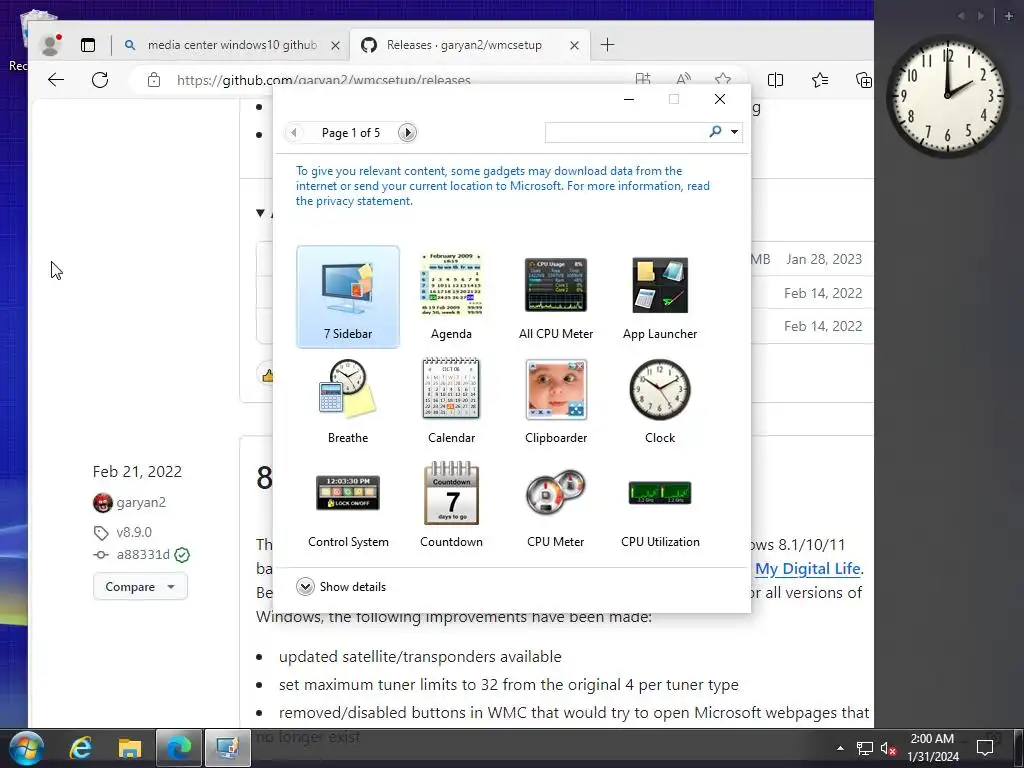Select the Clipboarder gadget
The width and height of the screenshot is (1024, 768).
[x=556, y=401]
